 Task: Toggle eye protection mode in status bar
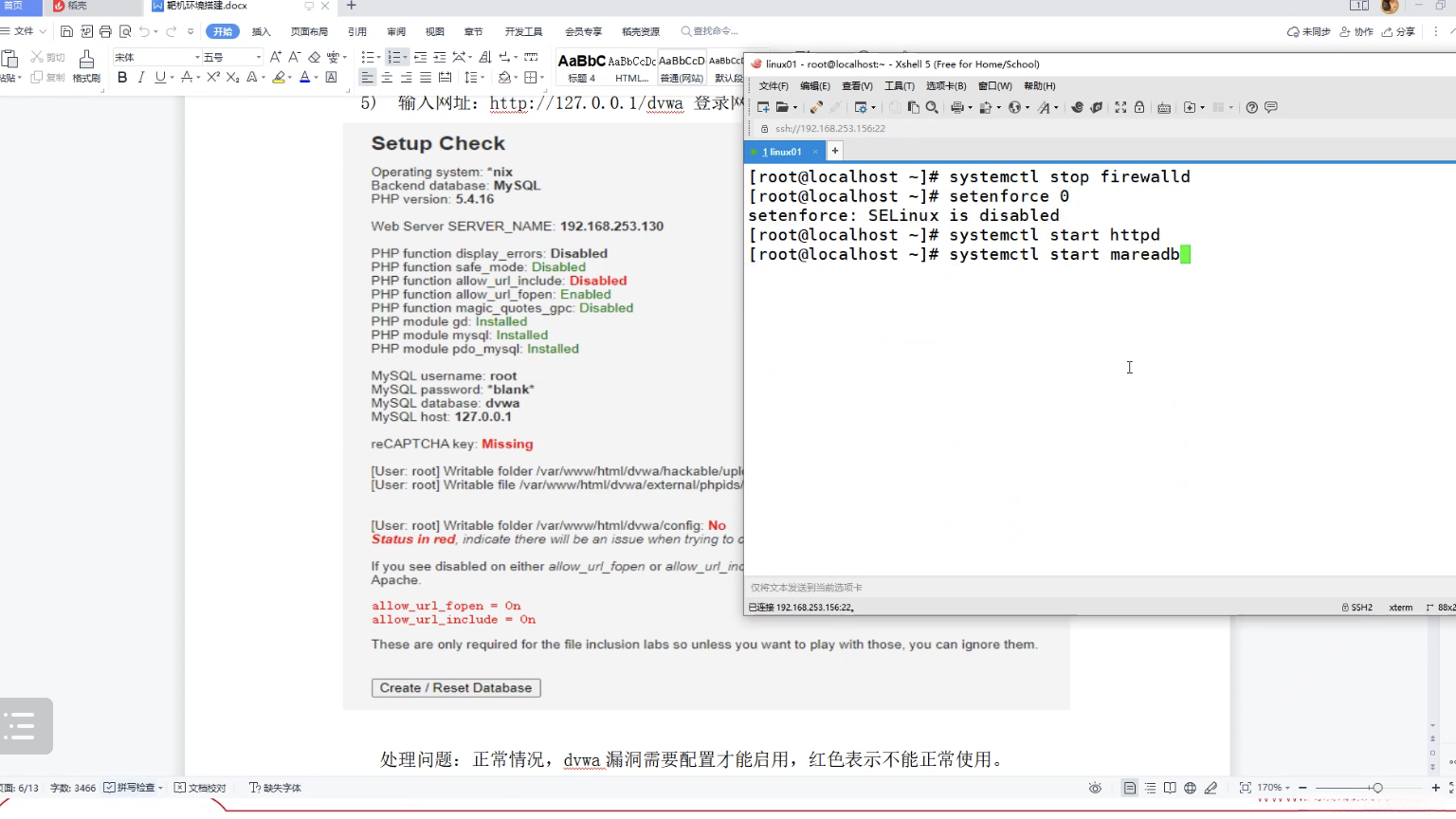(1095, 788)
